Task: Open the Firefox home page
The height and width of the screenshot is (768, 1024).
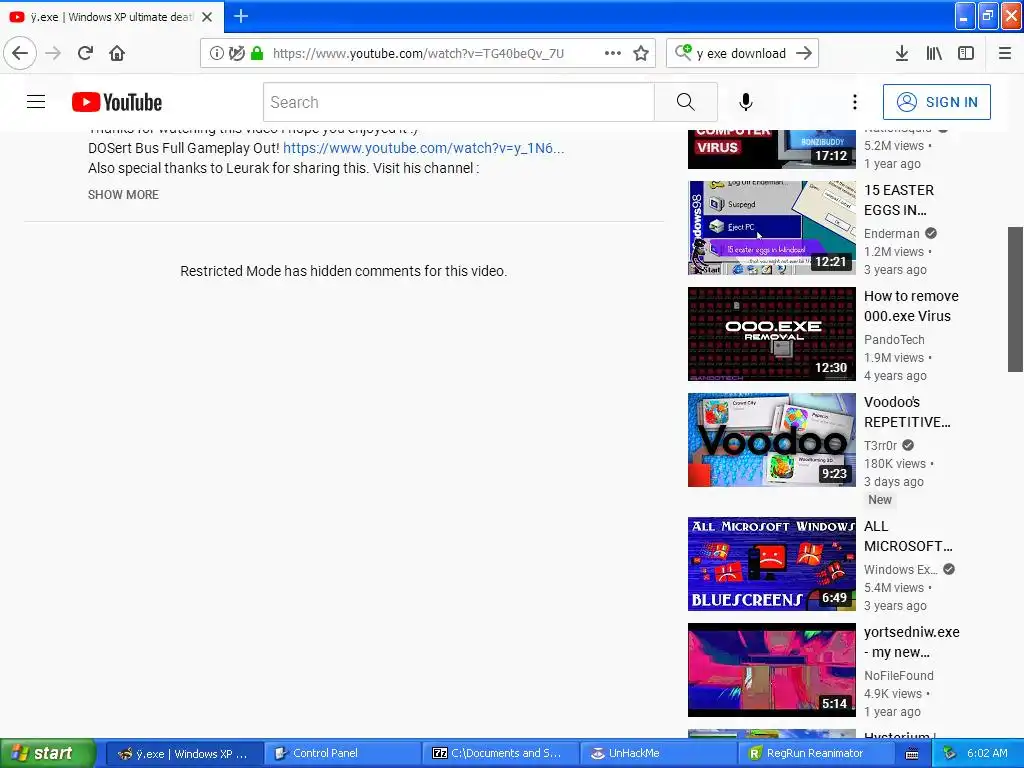Action: (x=117, y=53)
